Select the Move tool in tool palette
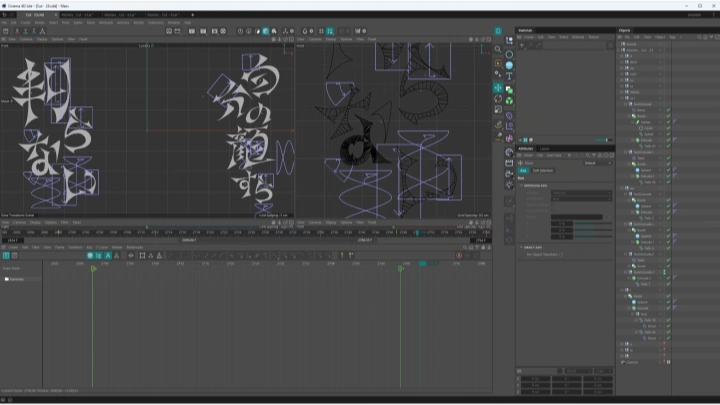Viewport: 720px width, 405px height. (498, 87)
